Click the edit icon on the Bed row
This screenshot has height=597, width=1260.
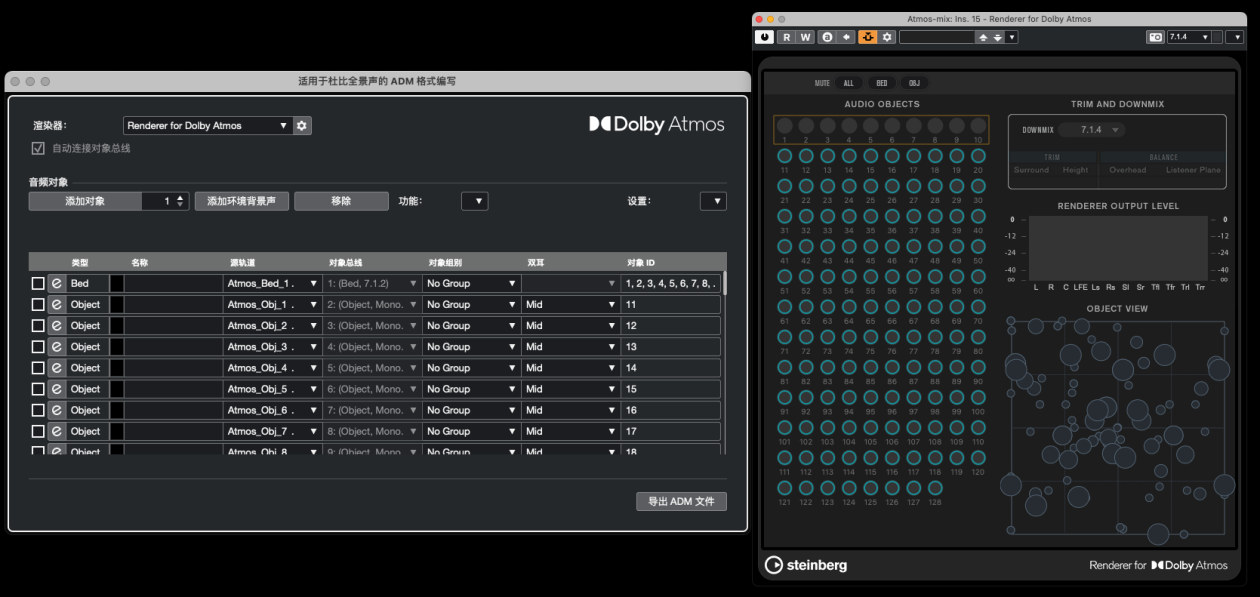[x=57, y=284]
